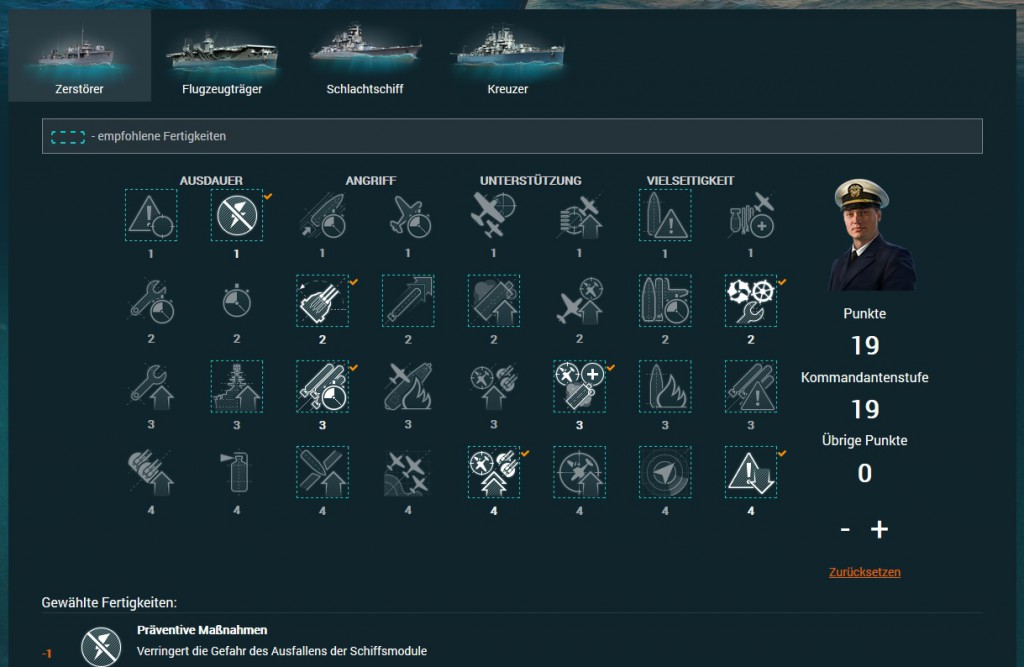Click the Zurücksetzen reset link
The height and width of the screenshot is (667, 1024).
pyautogui.click(x=864, y=572)
